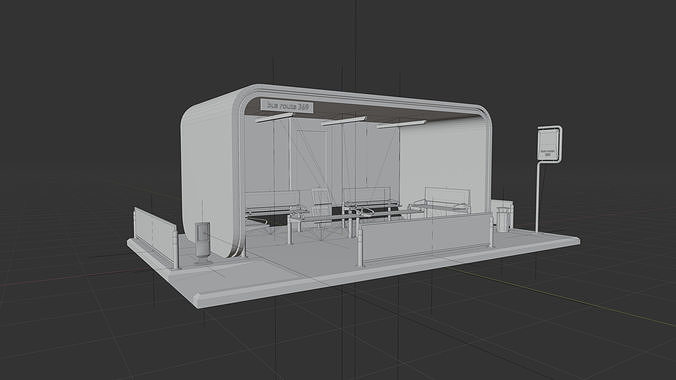The width and height of the screenshot is (676, 380).
Task: Select the "bus route 369" sign text
Action: [x=287, y=106]
